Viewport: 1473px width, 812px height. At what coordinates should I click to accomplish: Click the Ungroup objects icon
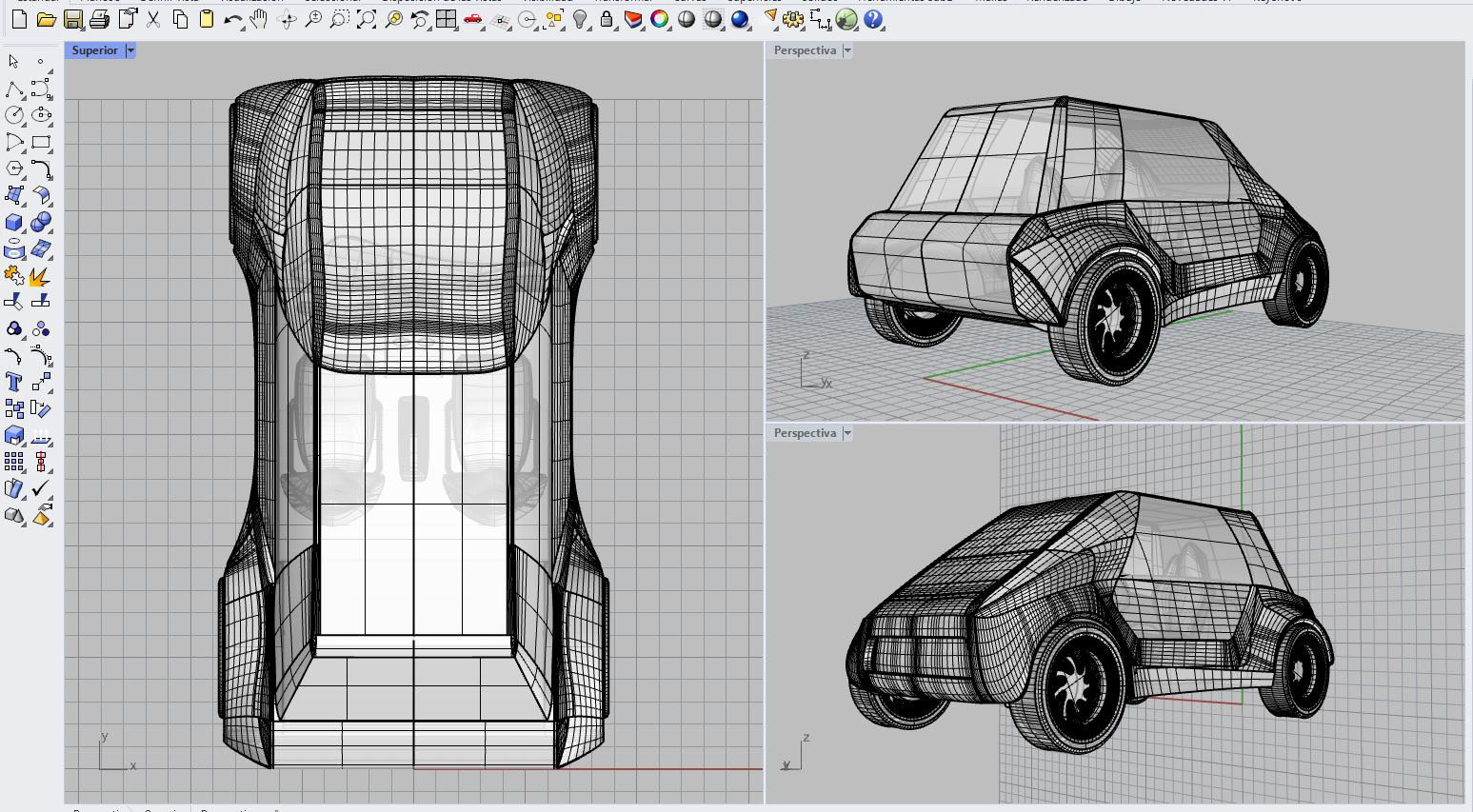coord(41,328)
